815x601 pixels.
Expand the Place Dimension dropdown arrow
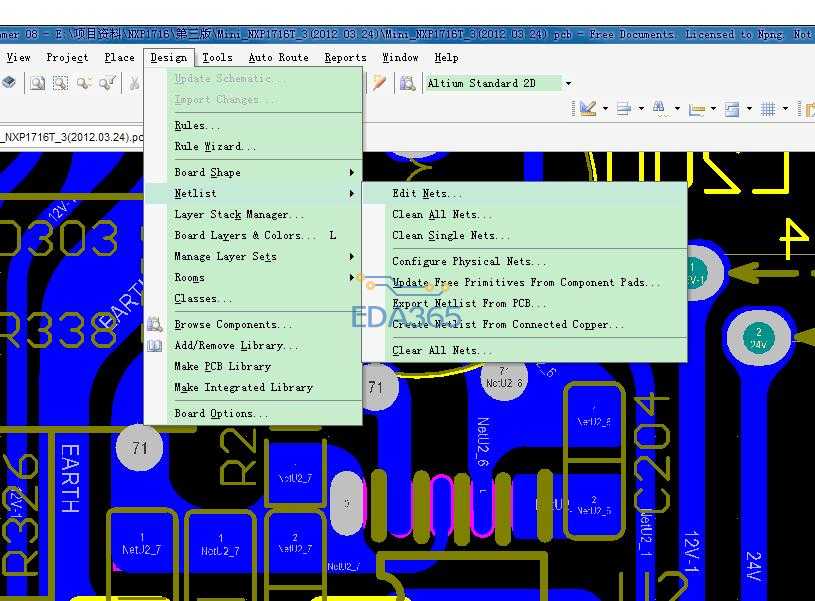[x=713, y=109]
